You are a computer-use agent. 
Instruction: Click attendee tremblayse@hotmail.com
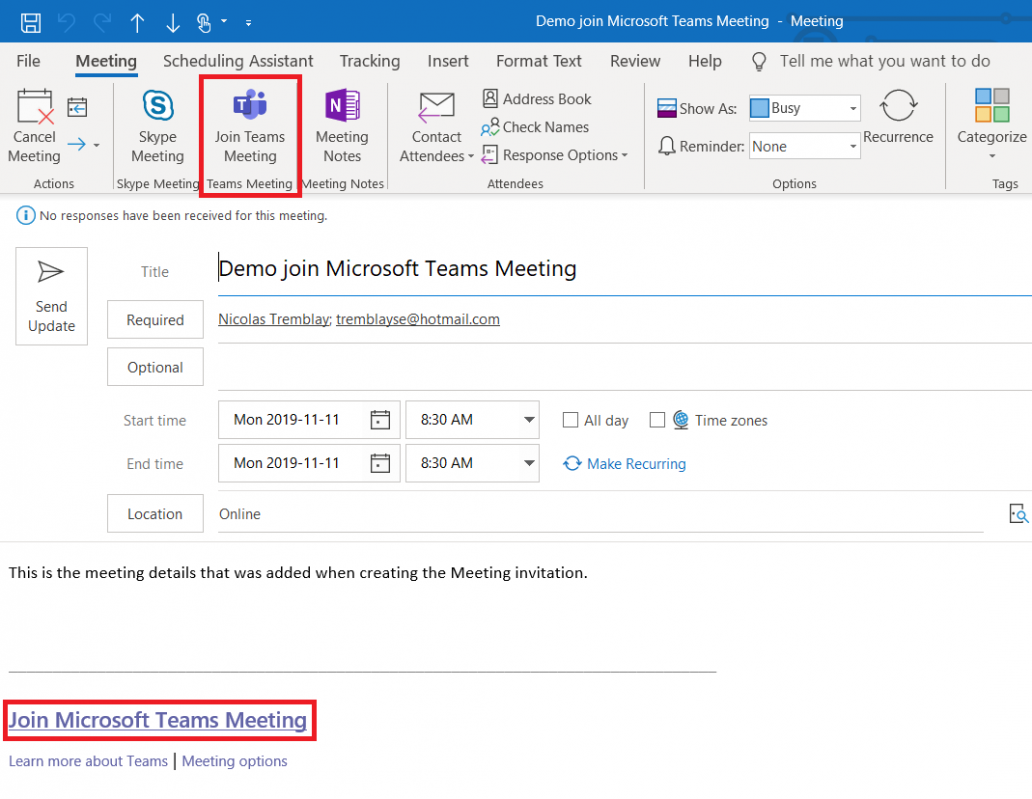[x=417, y=319]
